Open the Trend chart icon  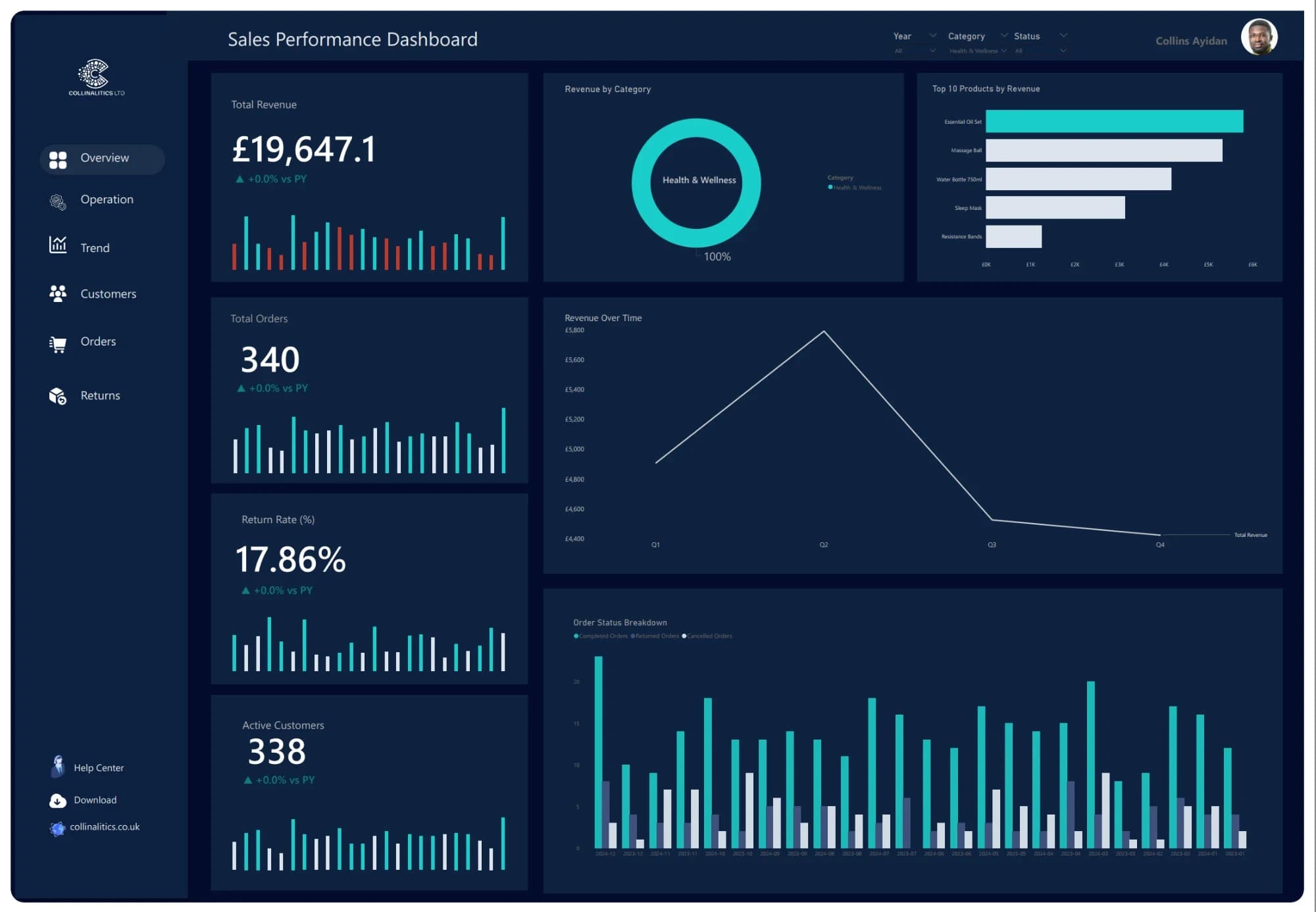click(x=58, y=245)
